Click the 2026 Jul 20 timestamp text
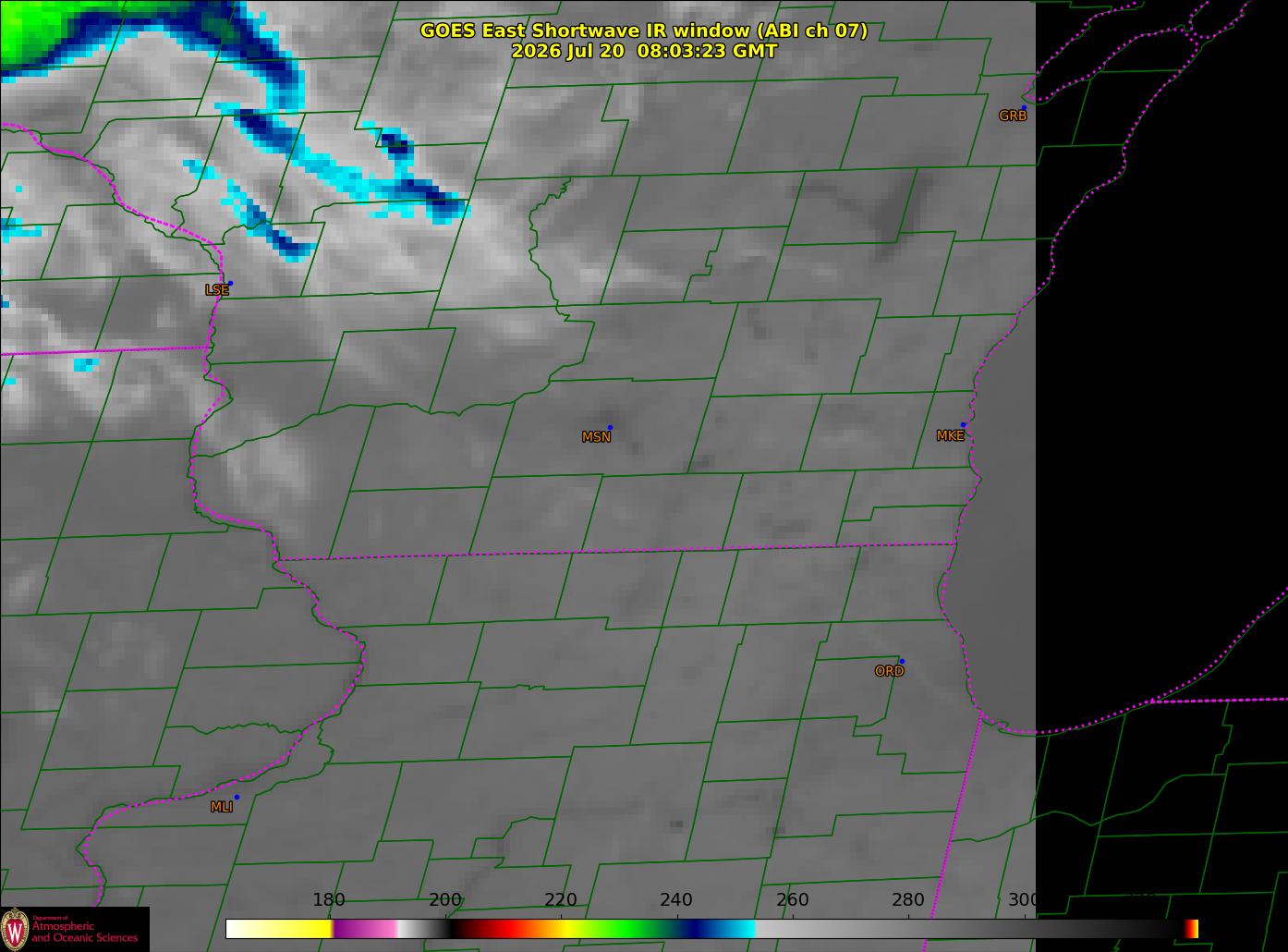The height and width of the screenshot is (952, 1288). point(644,52)
